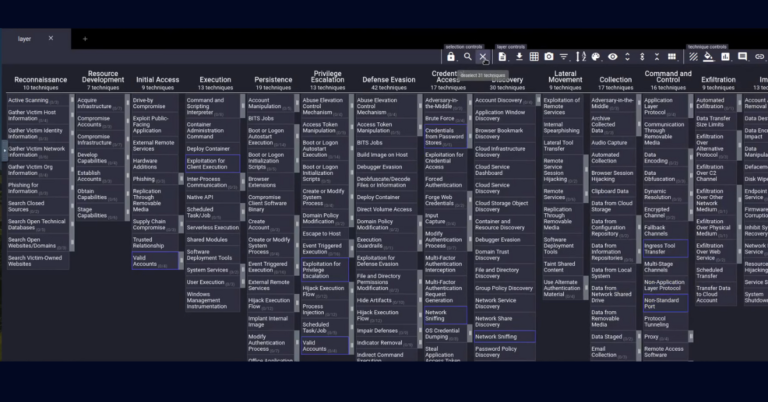Select the Initial Access tactic header

[x=158, y=80]
